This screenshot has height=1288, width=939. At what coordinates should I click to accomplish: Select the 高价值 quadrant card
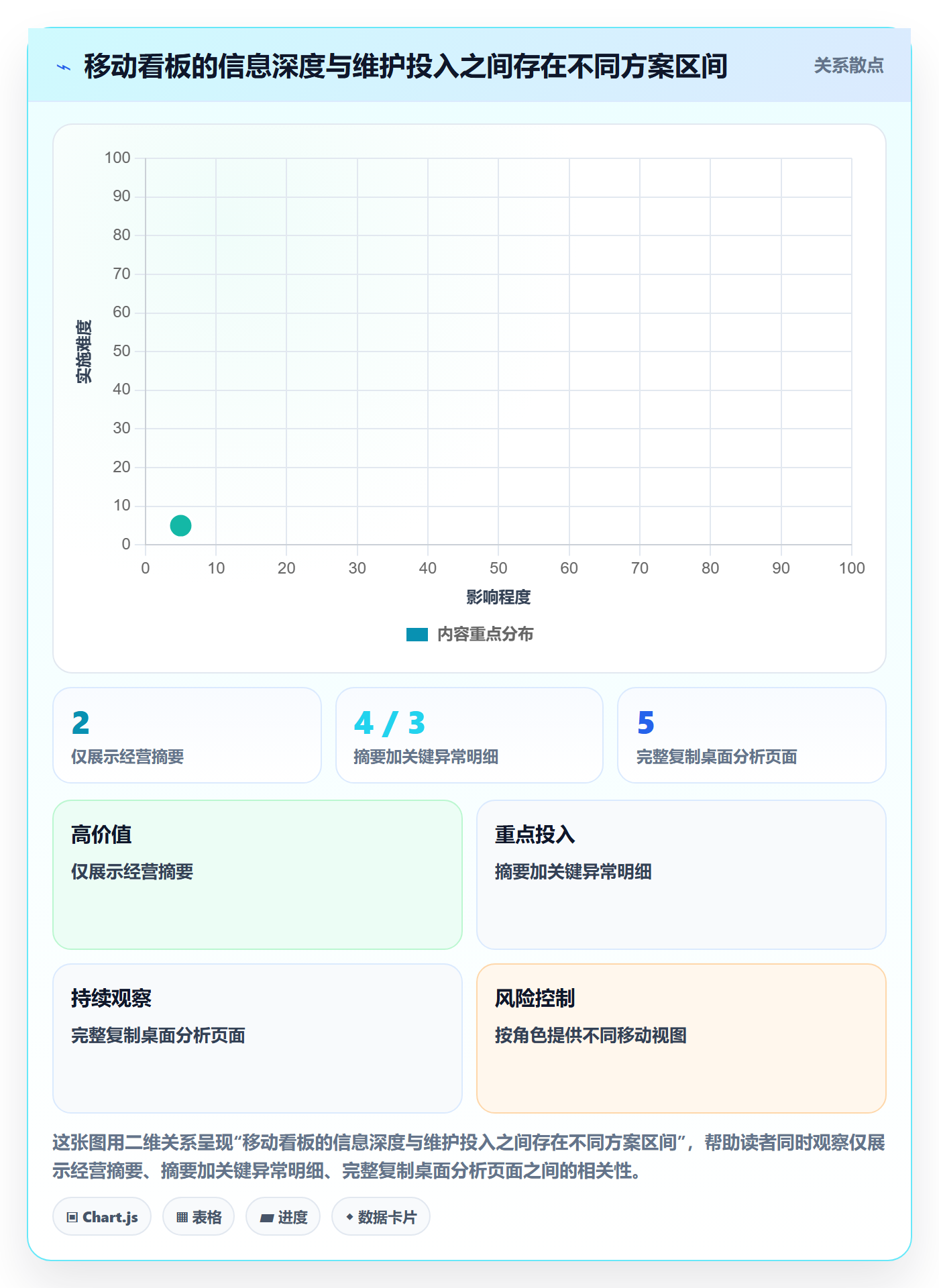pyautogui.click(x=258, y=875)
